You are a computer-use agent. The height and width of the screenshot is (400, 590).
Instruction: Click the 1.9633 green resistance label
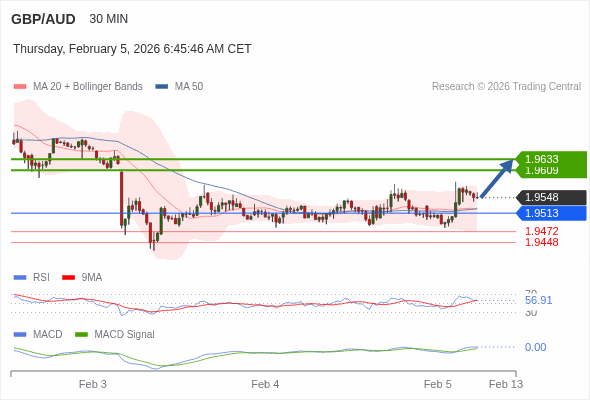pos(551,159)
